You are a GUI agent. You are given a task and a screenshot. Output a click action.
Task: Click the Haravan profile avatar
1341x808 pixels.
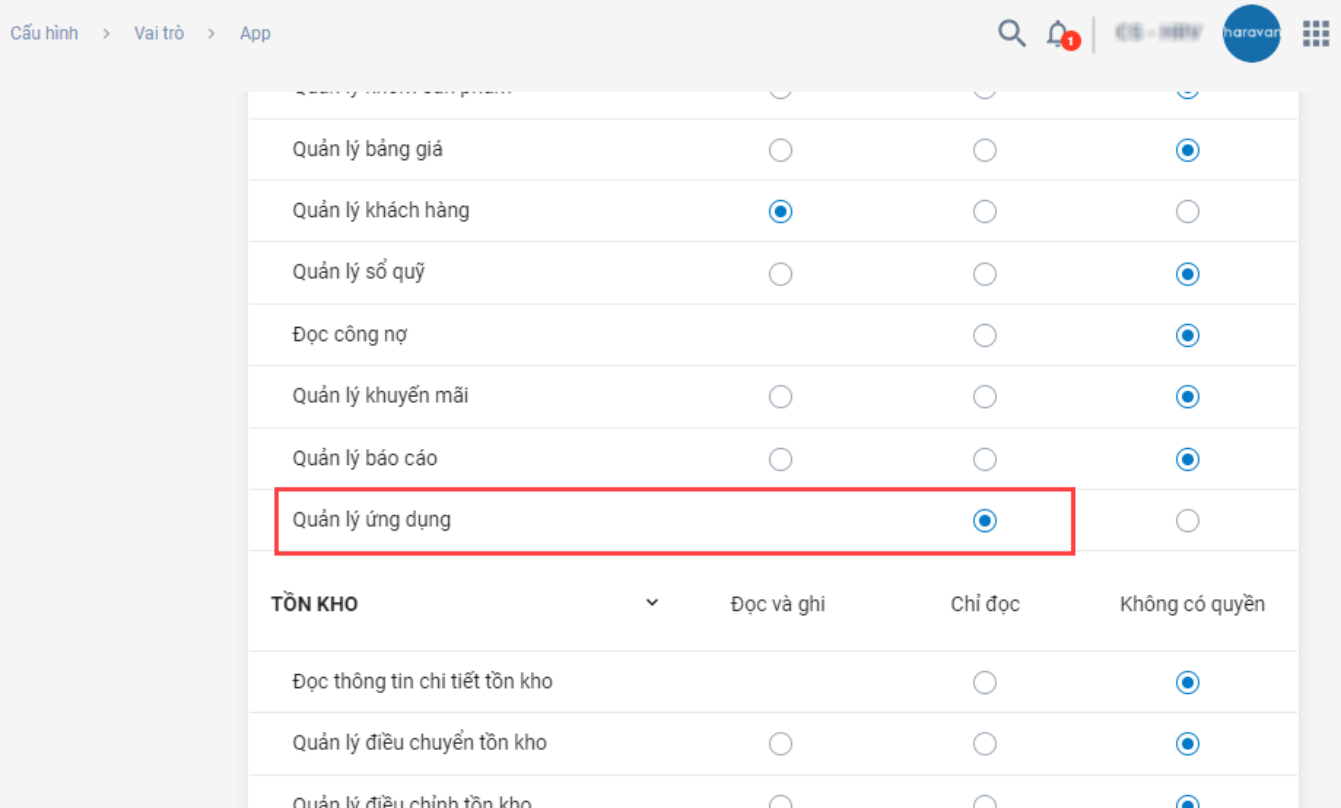(x=1251, y=34)
